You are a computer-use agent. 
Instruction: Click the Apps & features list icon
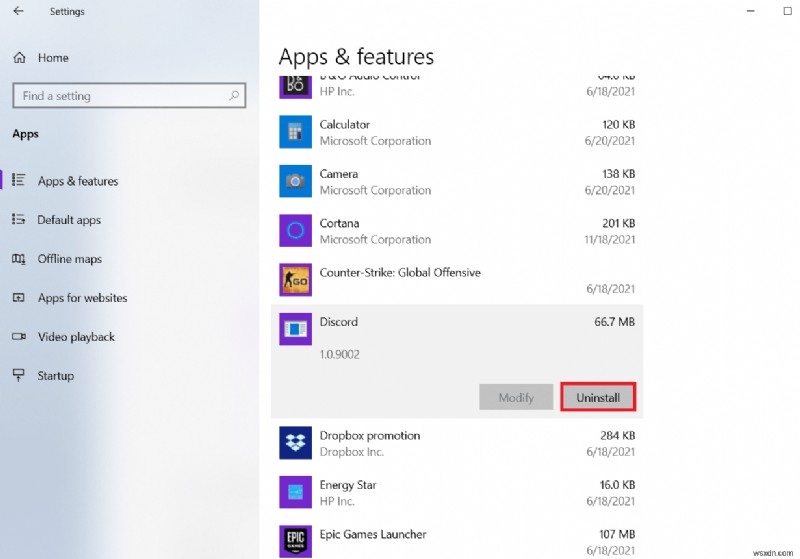tap(18, 180)
